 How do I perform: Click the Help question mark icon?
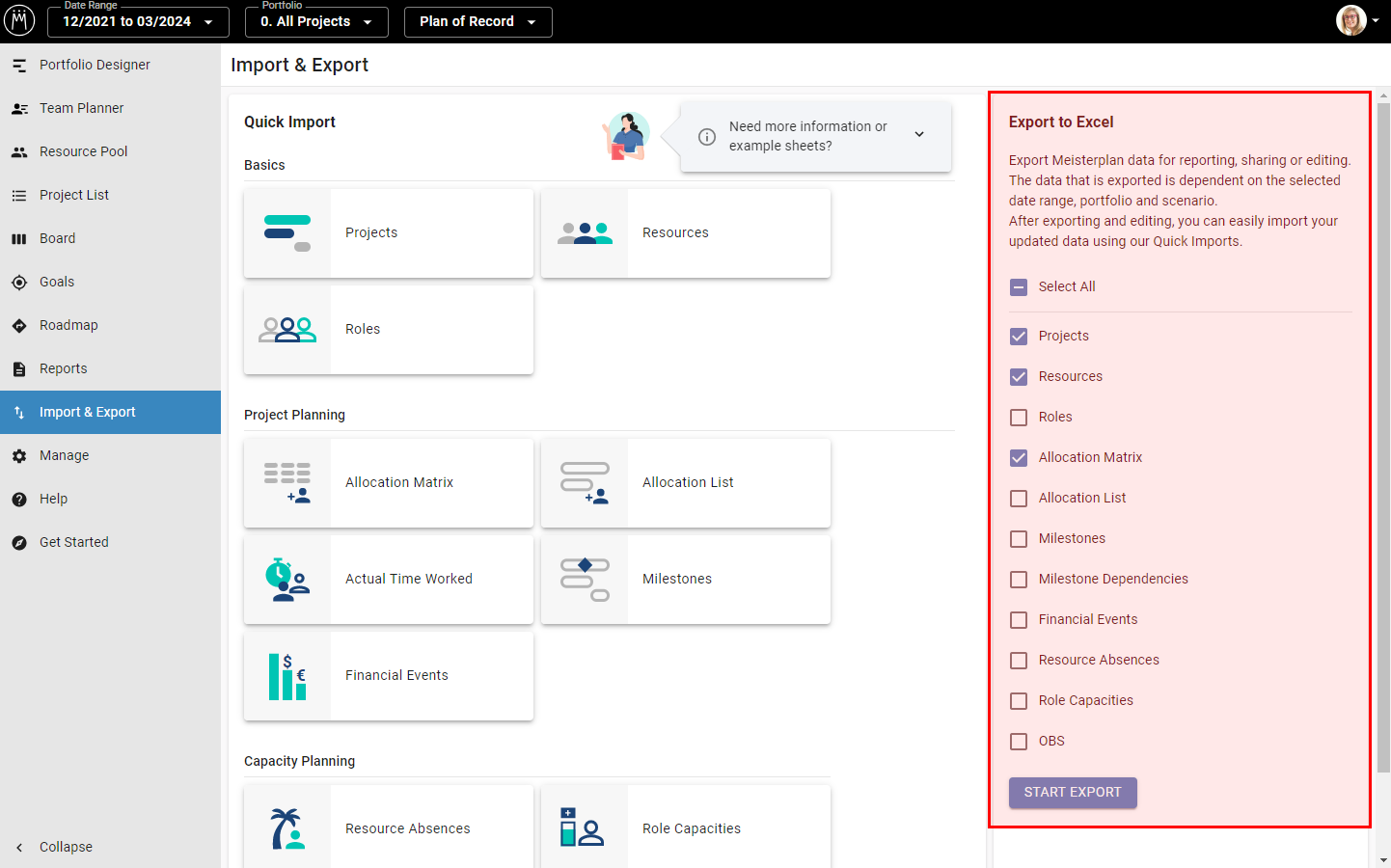[19, 500]
